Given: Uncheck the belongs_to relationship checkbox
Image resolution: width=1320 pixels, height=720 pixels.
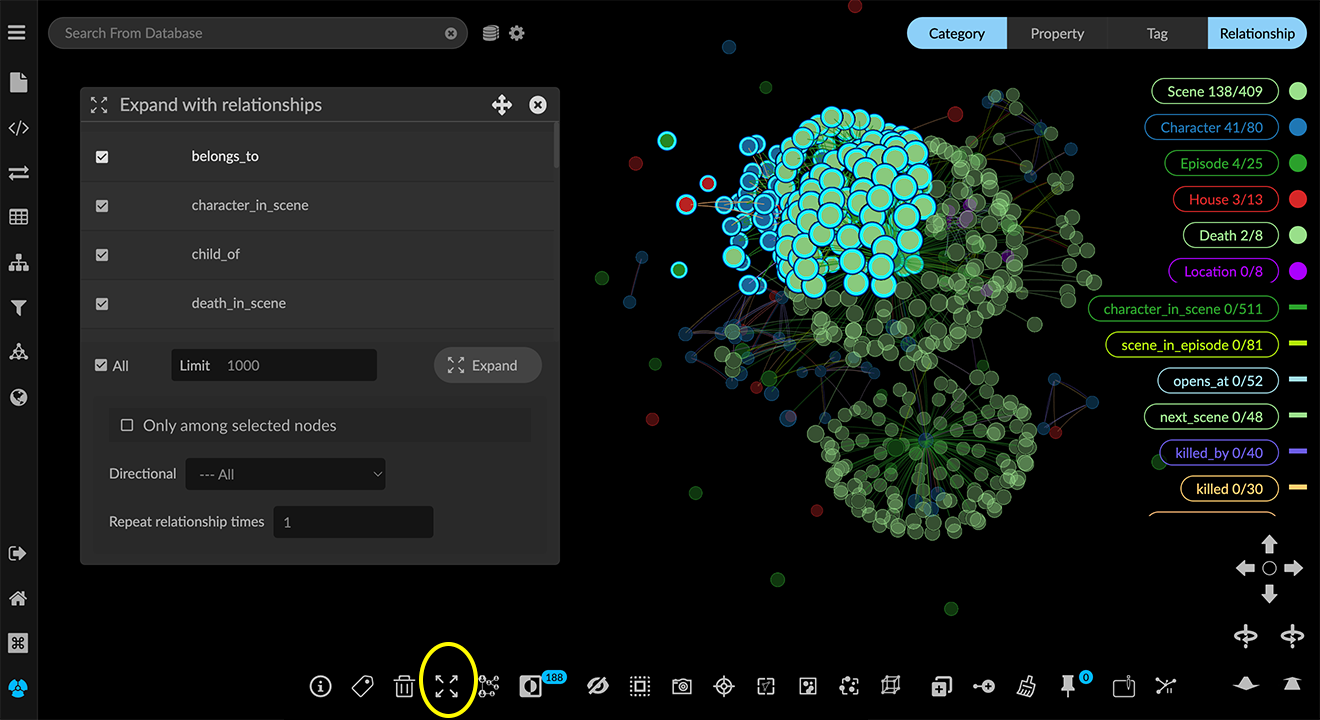Looking at the screenshot, I should 102,157.
